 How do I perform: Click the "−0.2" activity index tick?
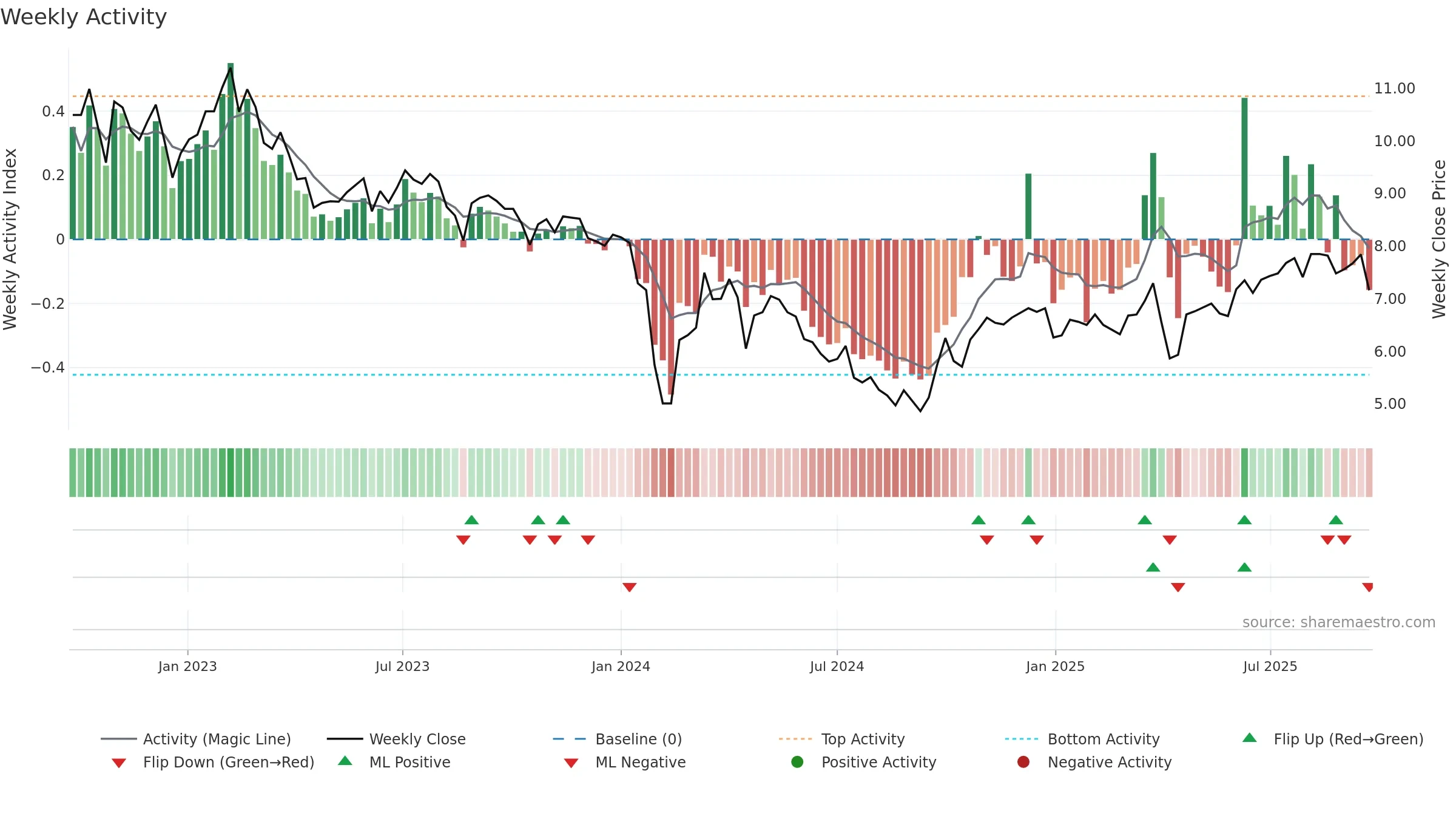point(47,303)
